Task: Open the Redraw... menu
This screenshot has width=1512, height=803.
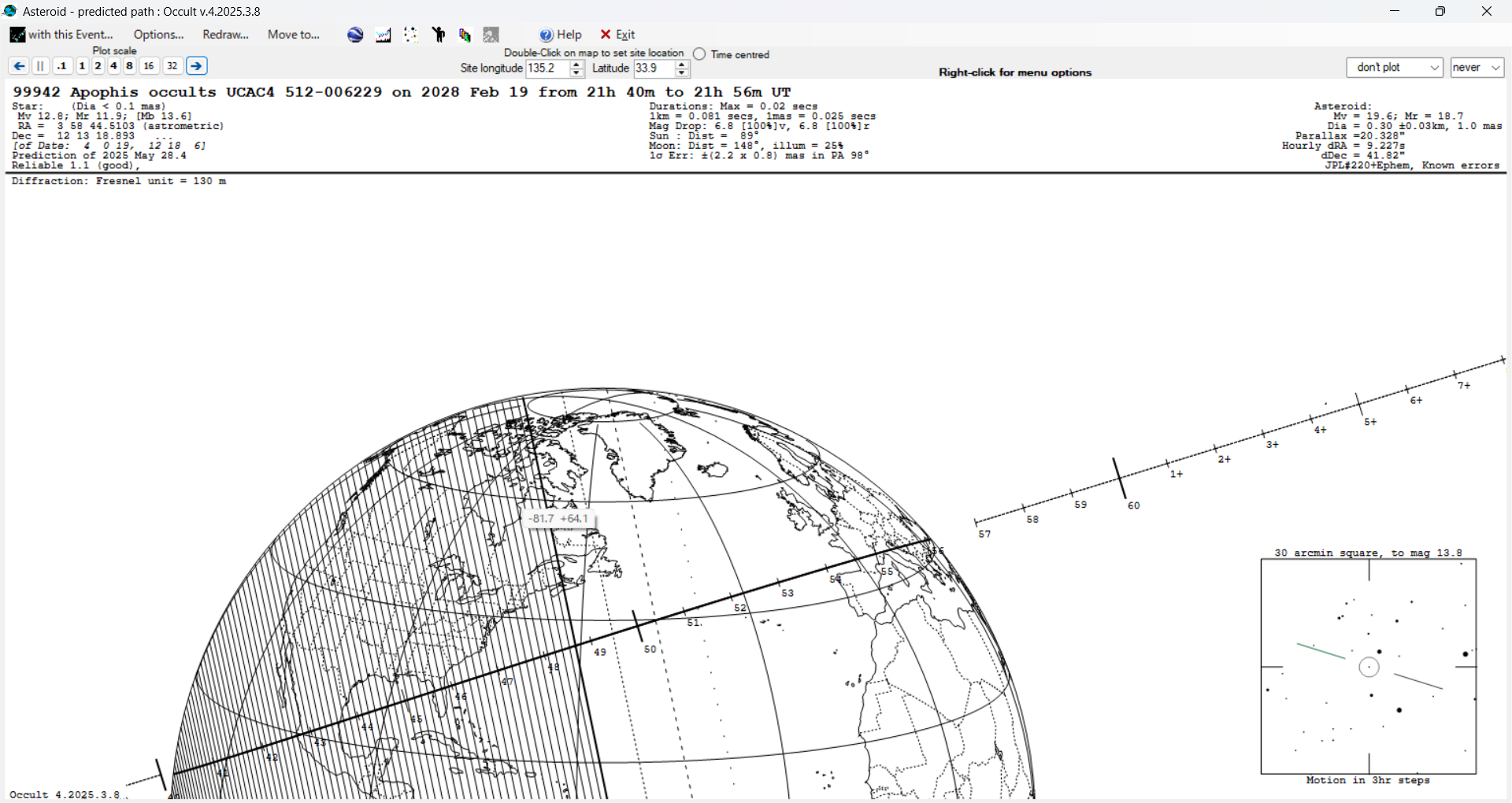Action: coord(225,35)
